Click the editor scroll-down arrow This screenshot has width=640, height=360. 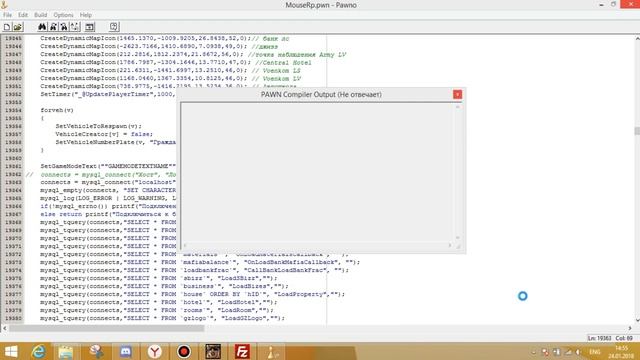pos(637,321)
